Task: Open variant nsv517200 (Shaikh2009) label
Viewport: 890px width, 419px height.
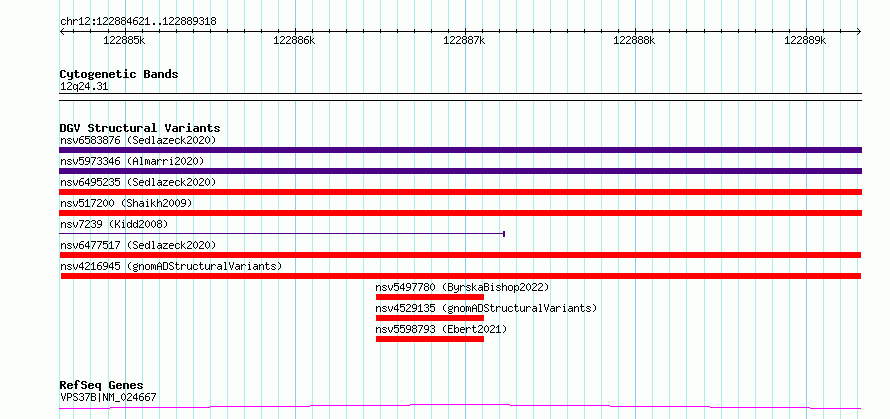Action: coord(126,203)
